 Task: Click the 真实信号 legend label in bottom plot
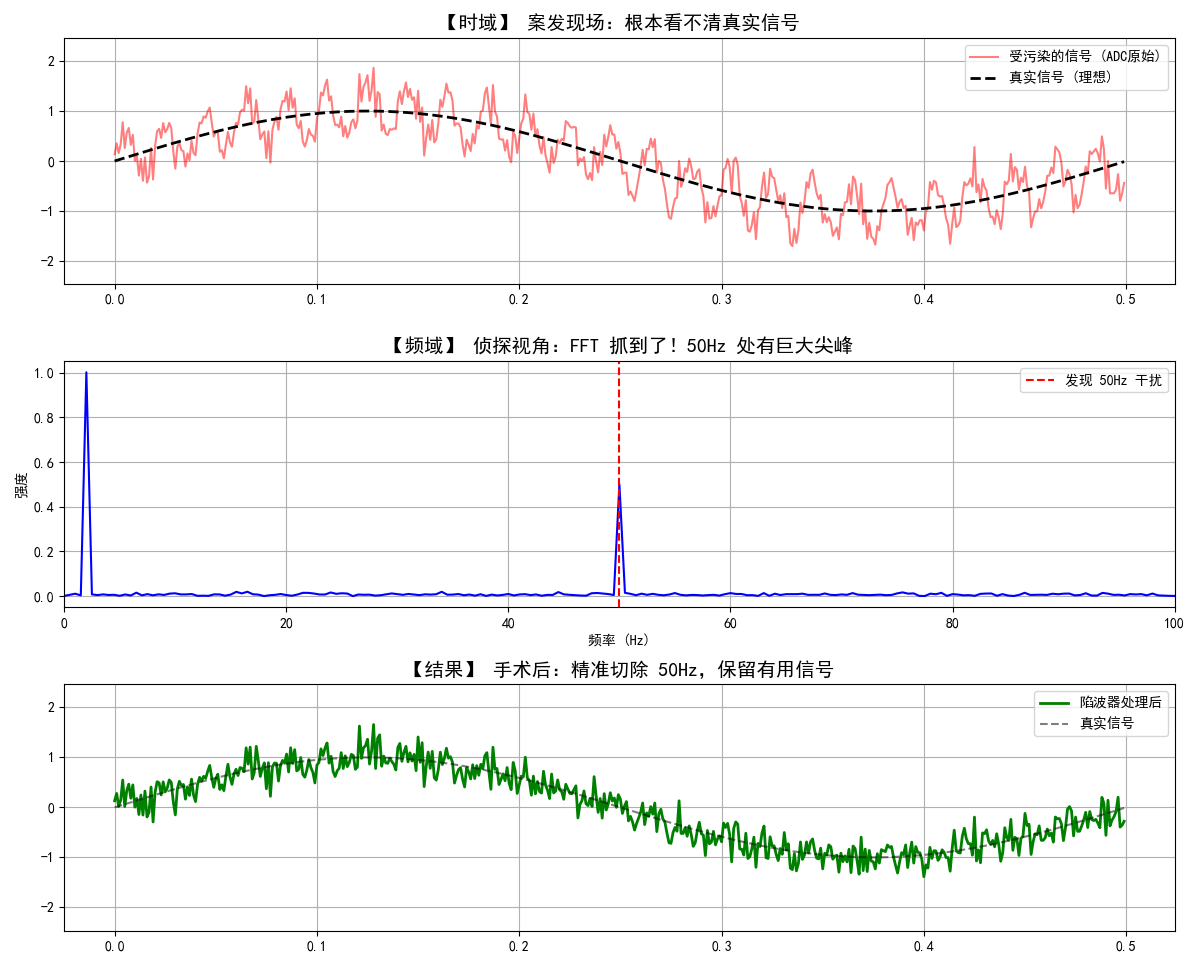click(1106, 723)
